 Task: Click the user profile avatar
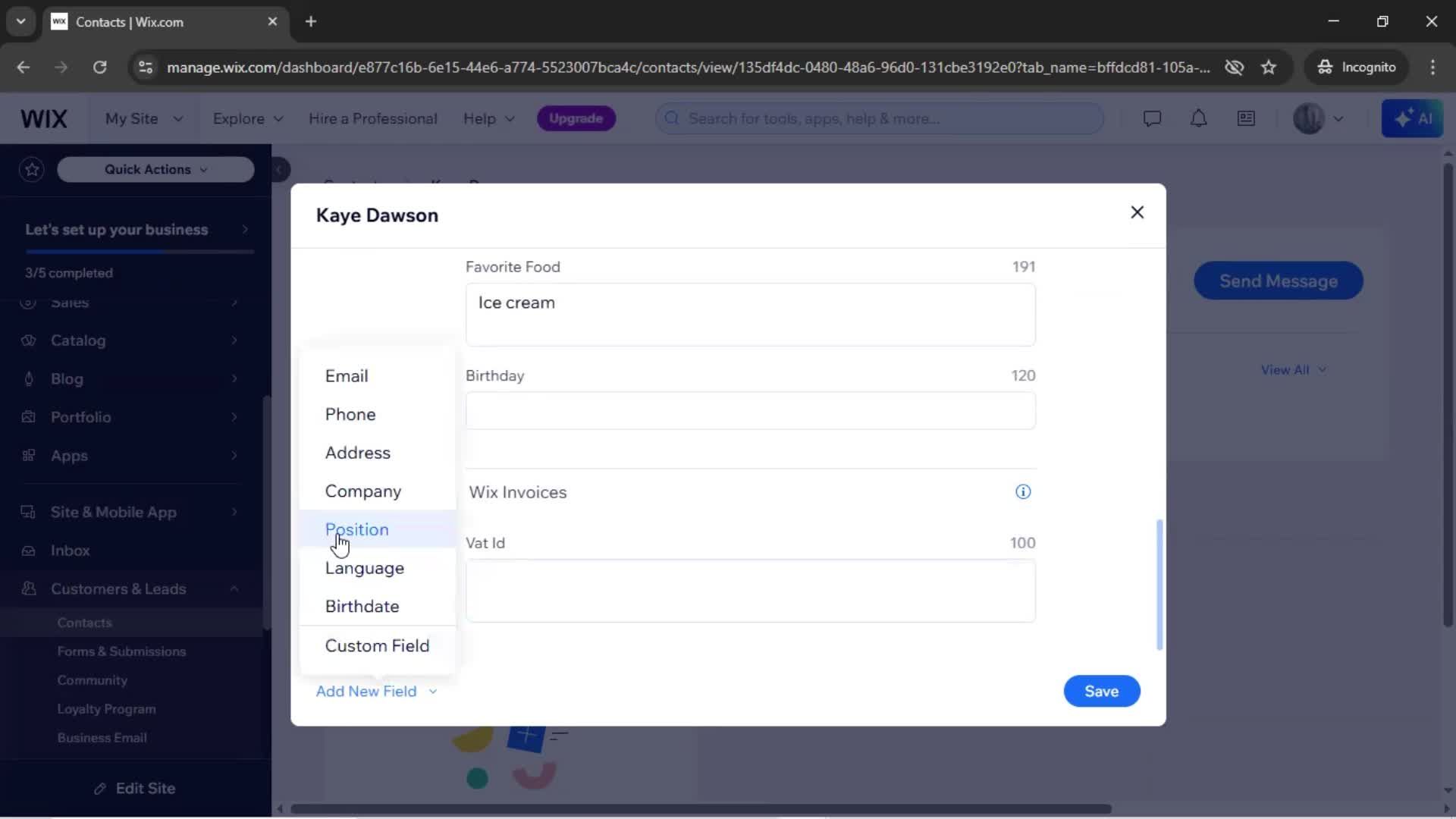pos(1308,119)
